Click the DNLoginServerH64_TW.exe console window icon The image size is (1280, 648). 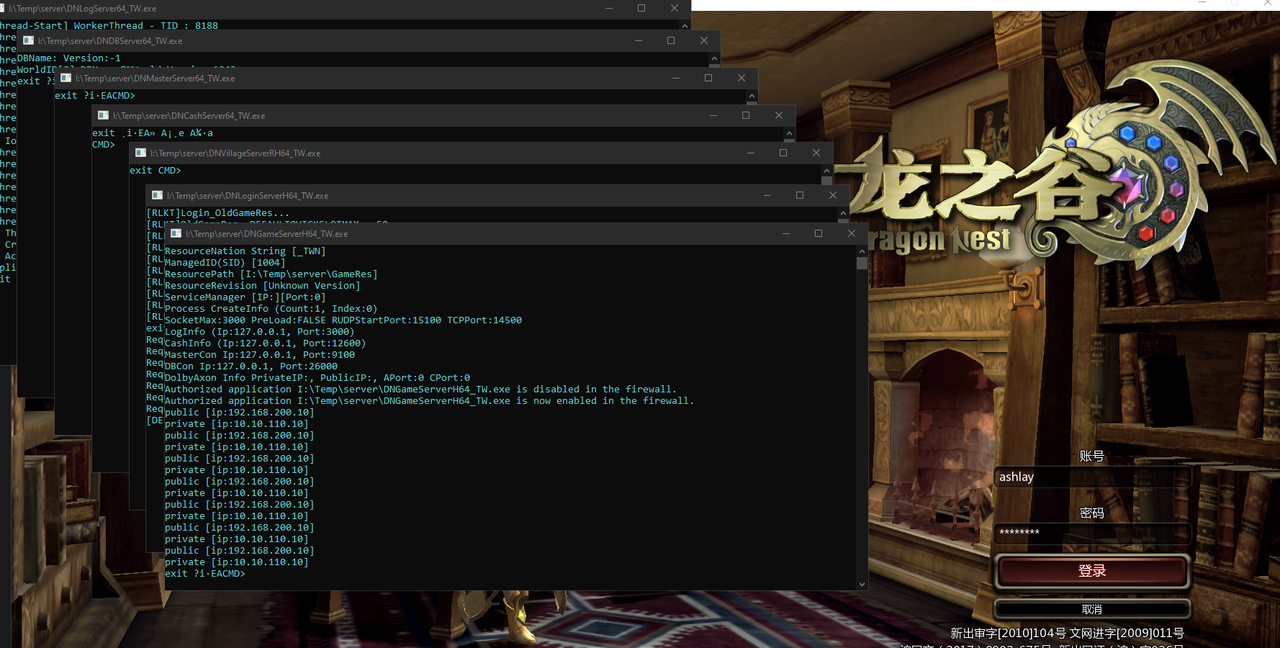tap(157, 196)
